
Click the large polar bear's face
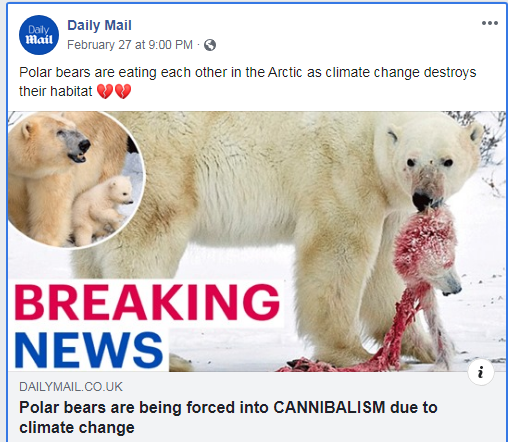[428, 163]
